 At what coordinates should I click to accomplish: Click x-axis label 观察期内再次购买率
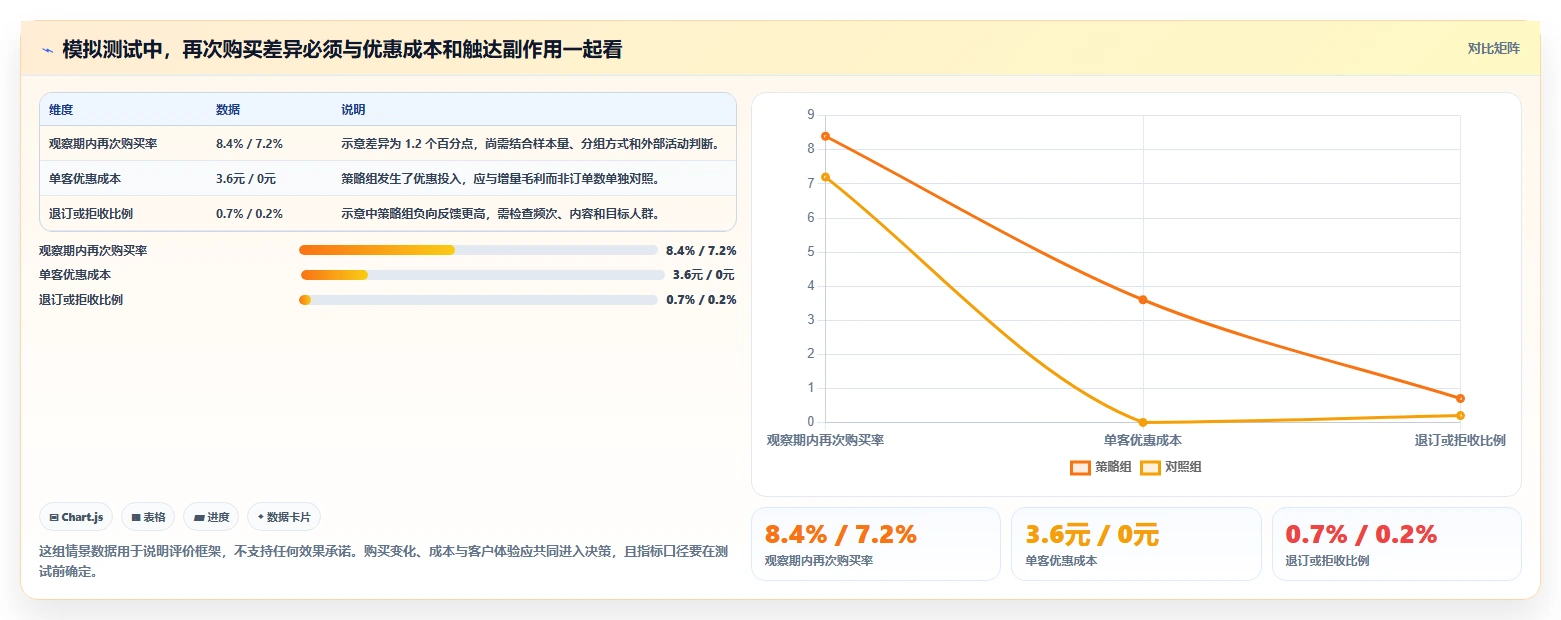[825, 440]
